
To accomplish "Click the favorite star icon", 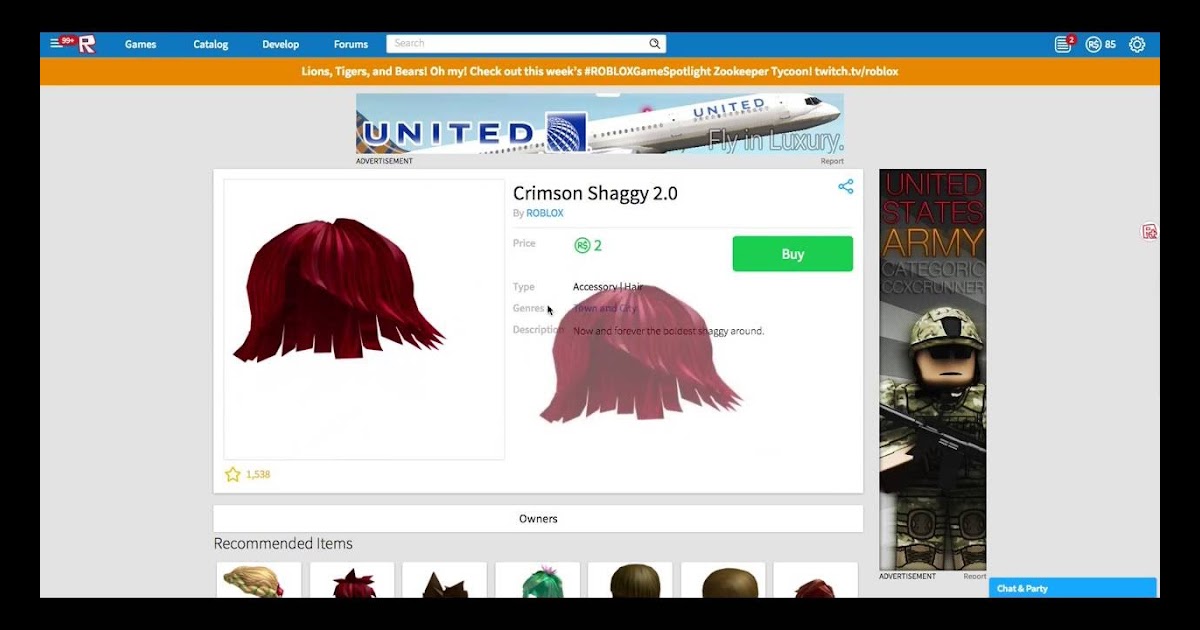I will tap(232, 474).
